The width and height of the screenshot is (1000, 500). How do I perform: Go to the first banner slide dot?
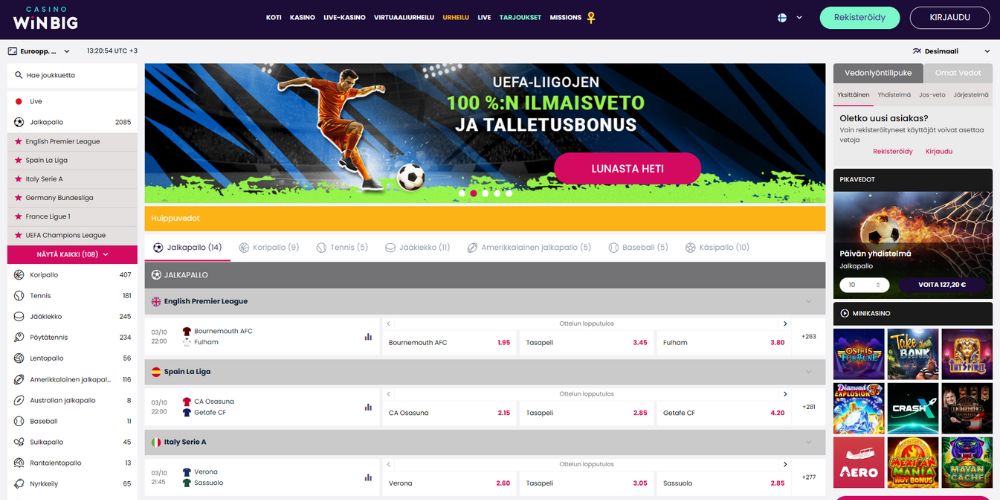(462, 193)
